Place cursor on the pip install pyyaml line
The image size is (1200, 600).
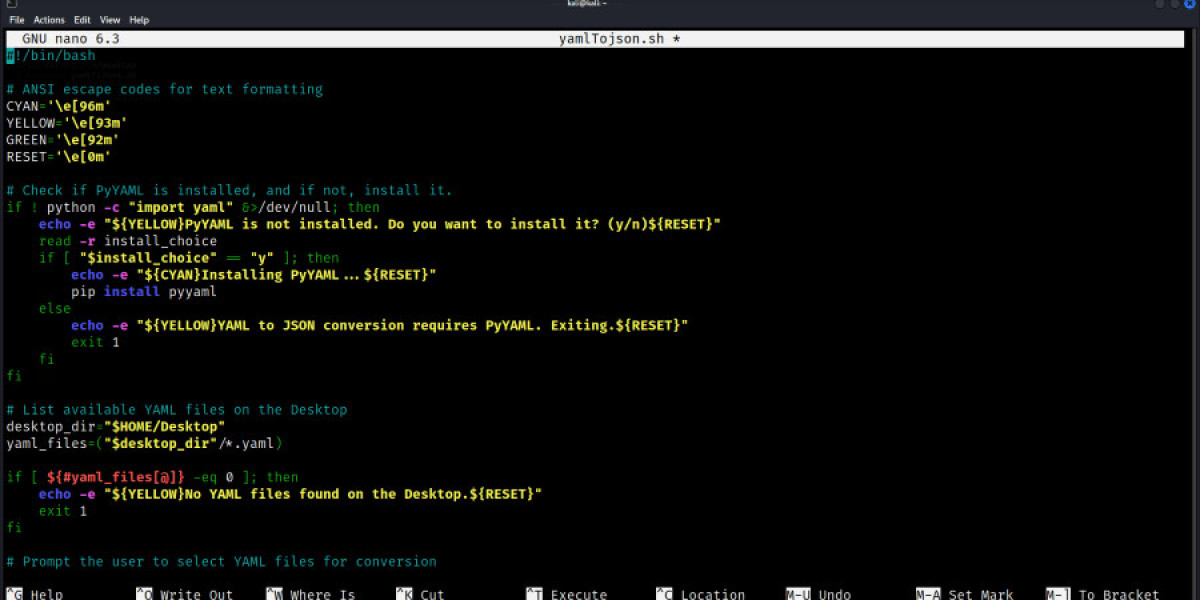coord(146,291)
